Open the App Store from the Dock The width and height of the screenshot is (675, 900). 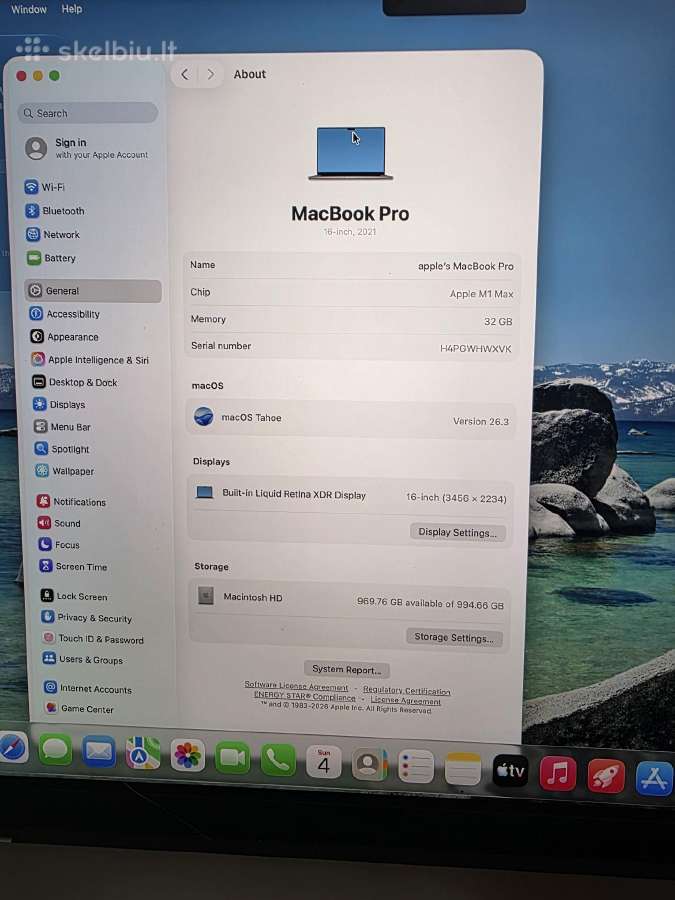654,778
